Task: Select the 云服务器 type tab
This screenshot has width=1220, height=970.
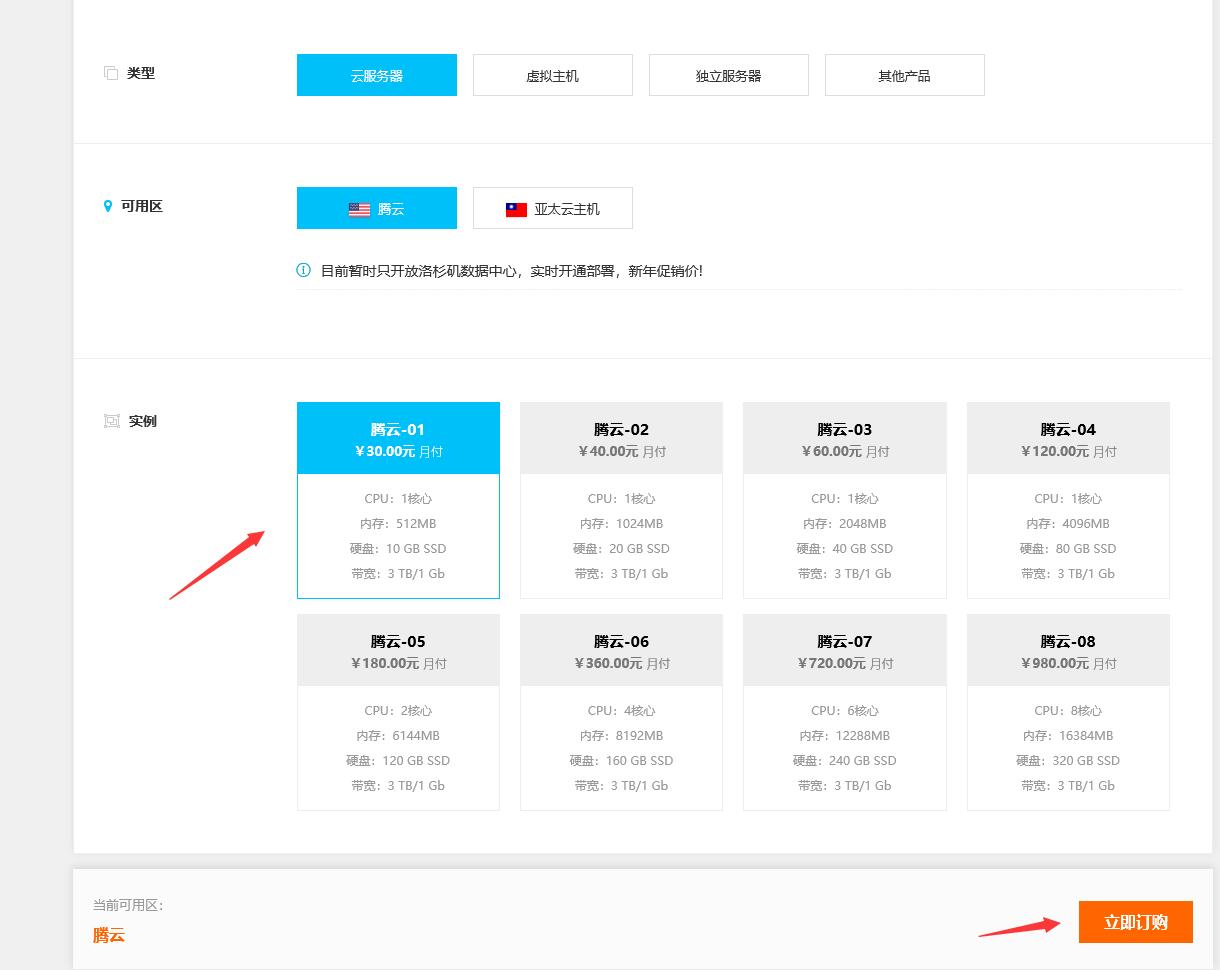Action: (x=376, y=76)
